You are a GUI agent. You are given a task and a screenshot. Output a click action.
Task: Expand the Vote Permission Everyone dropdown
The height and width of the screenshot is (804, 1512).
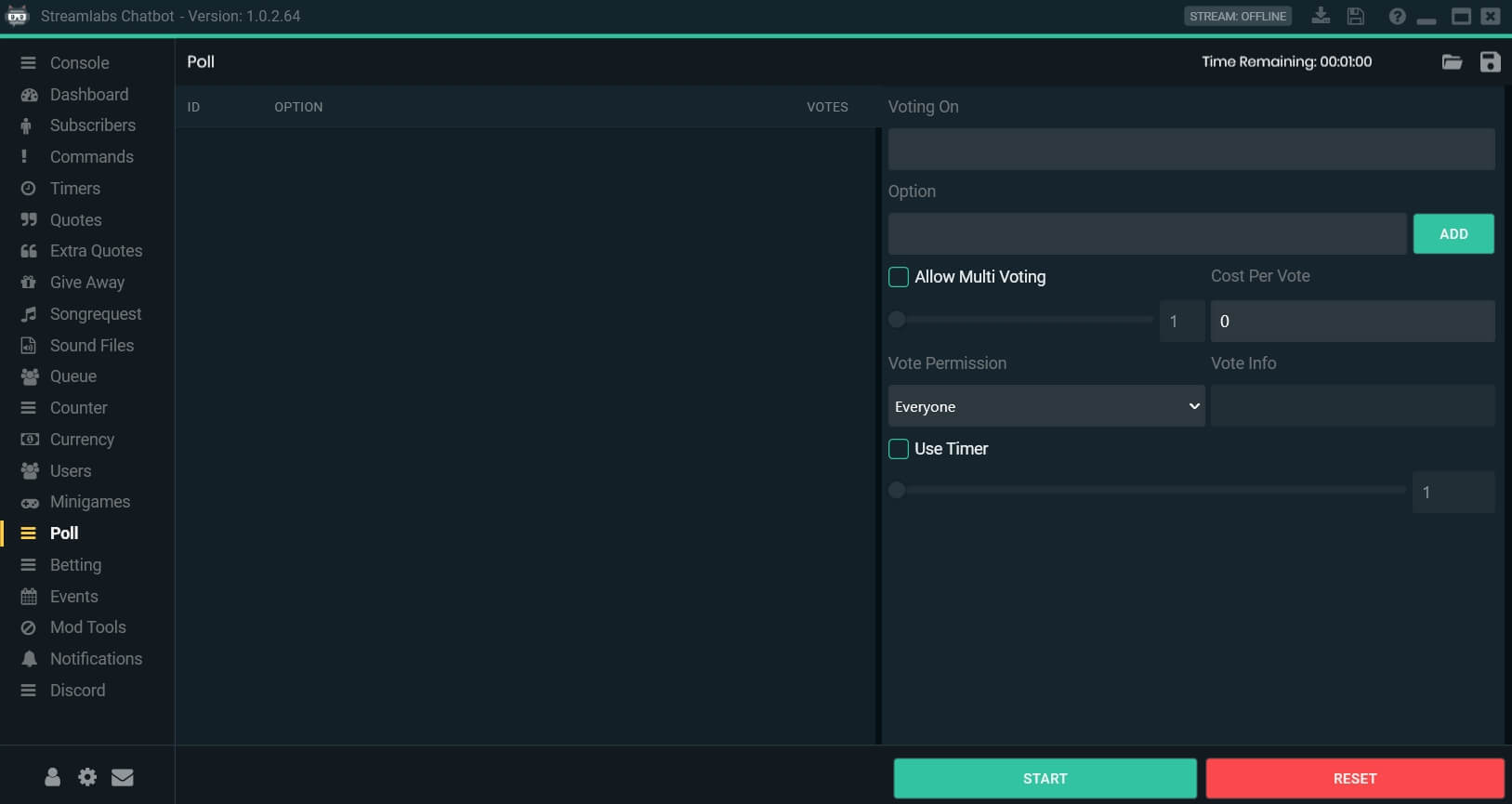point(1045,406)
